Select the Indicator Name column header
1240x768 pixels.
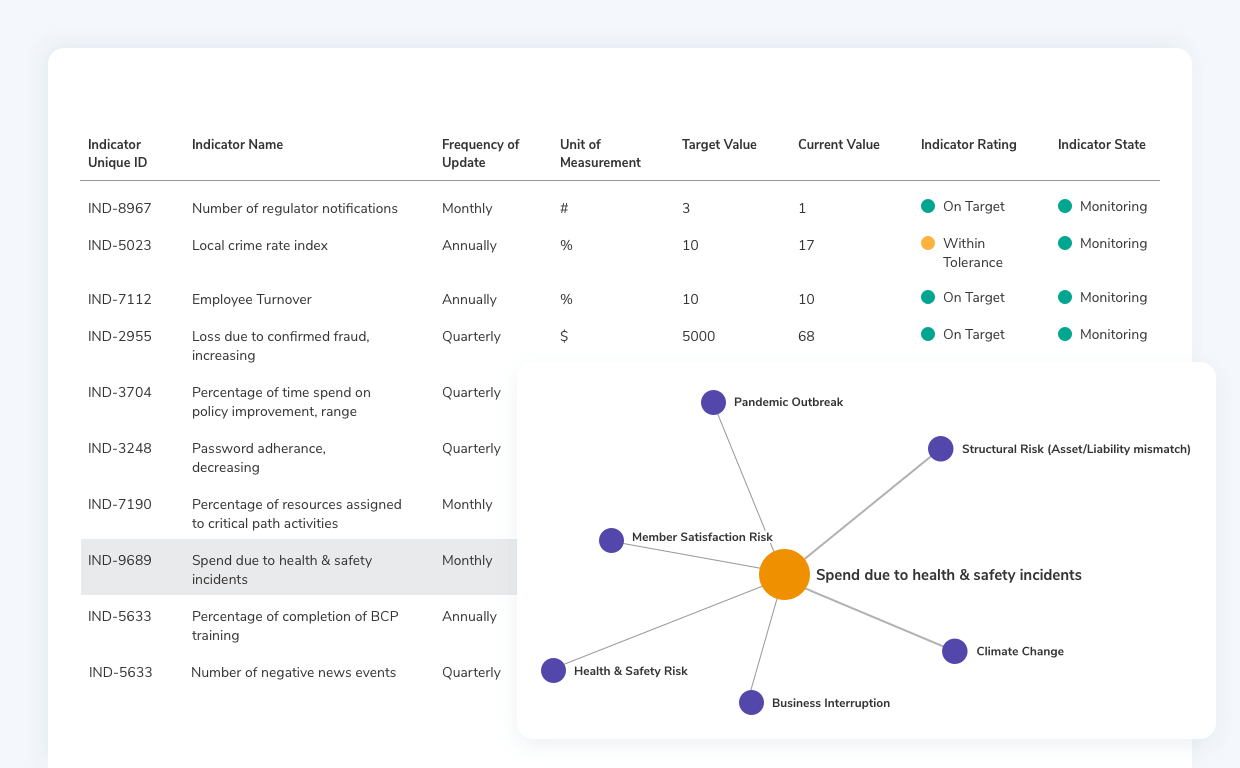tap(237, 144)
